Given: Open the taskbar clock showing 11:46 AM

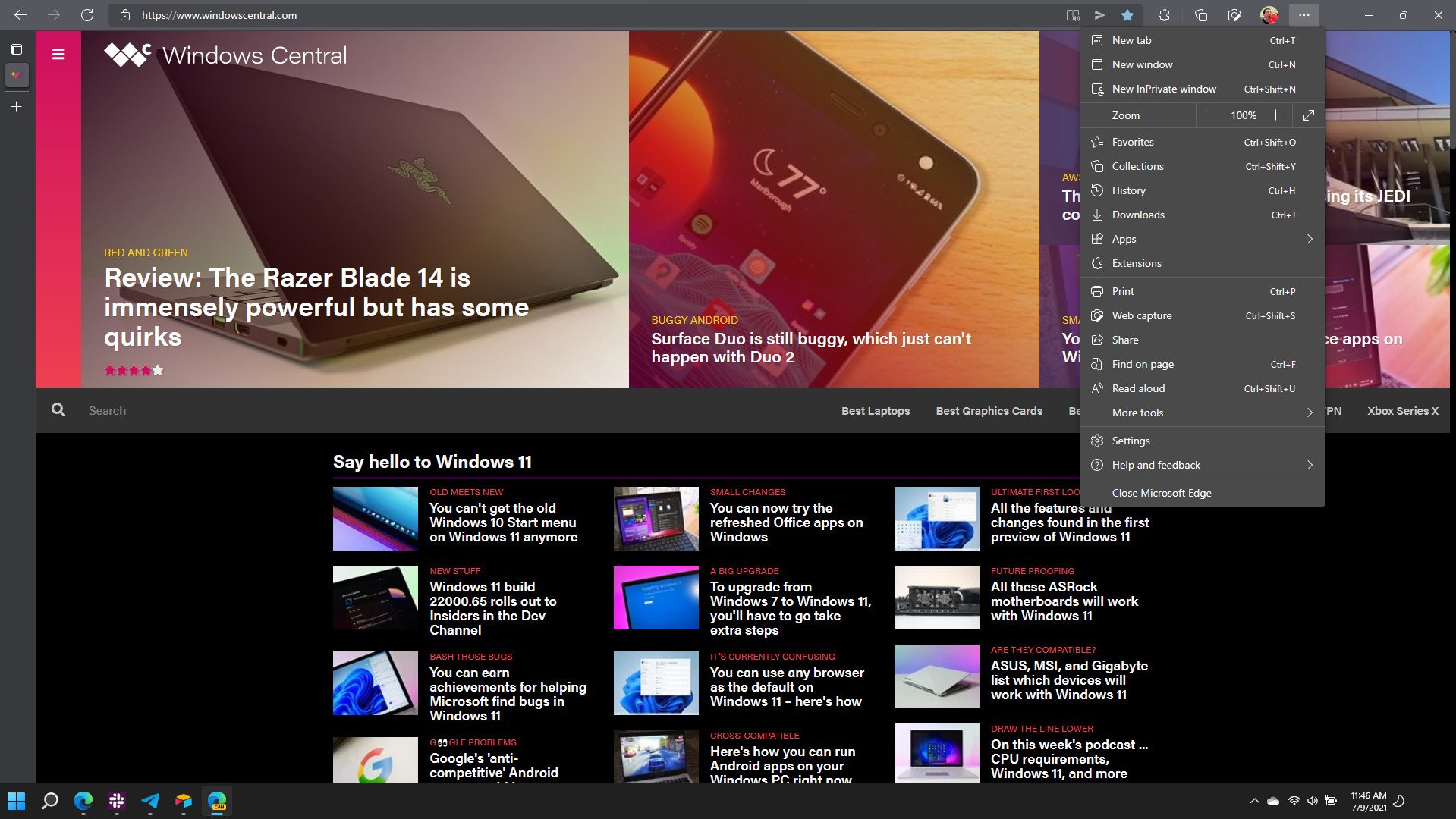Looking at the screenshot, I should pyautogui.click(x=1368, y=801).
